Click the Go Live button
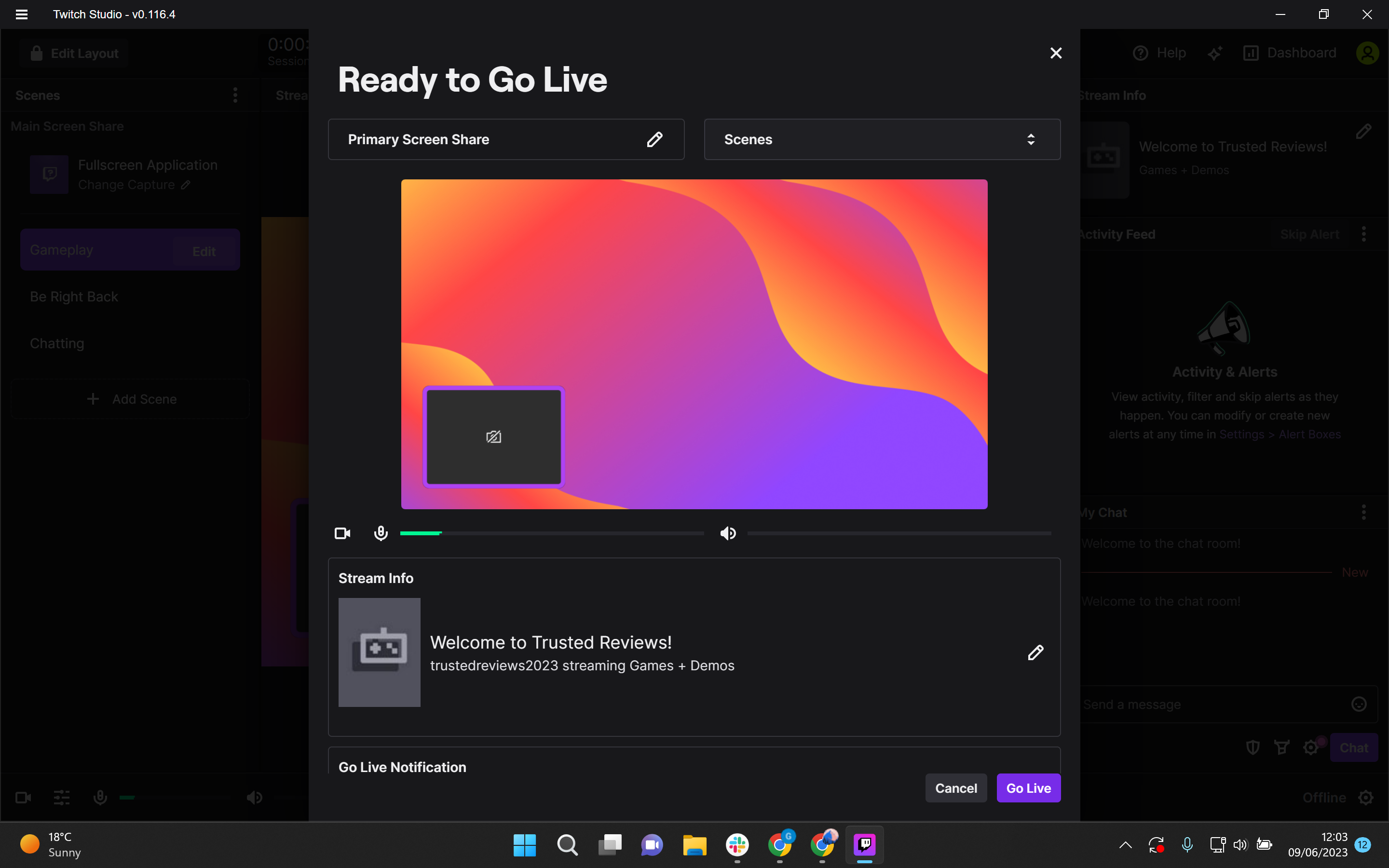Image resolution: width=1389 pixels, height=868 pixels. coord(1029,788)
